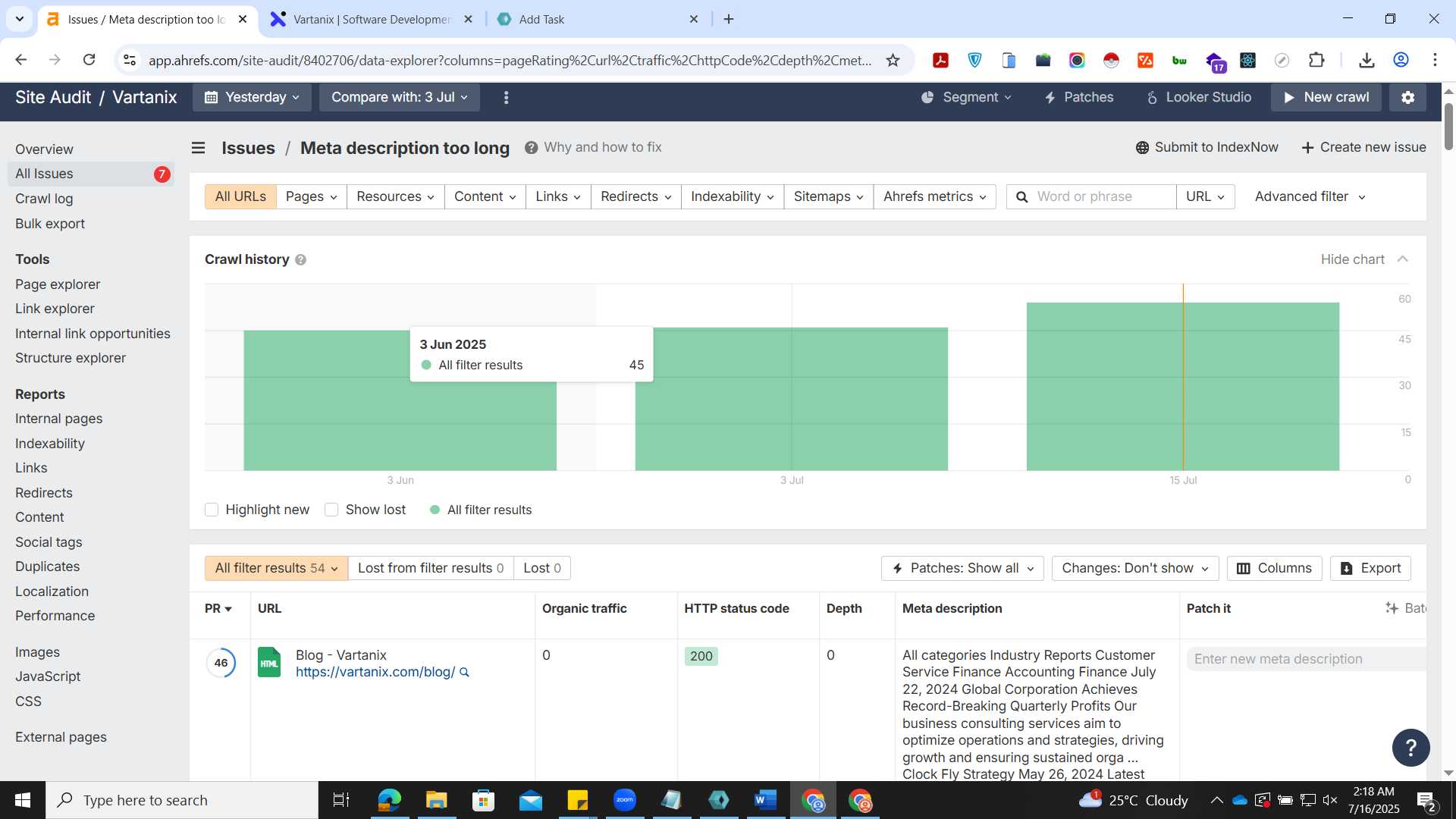Enable the Show lost checkbox
This screenshot has height=819, width=1456.
point(331,510)
